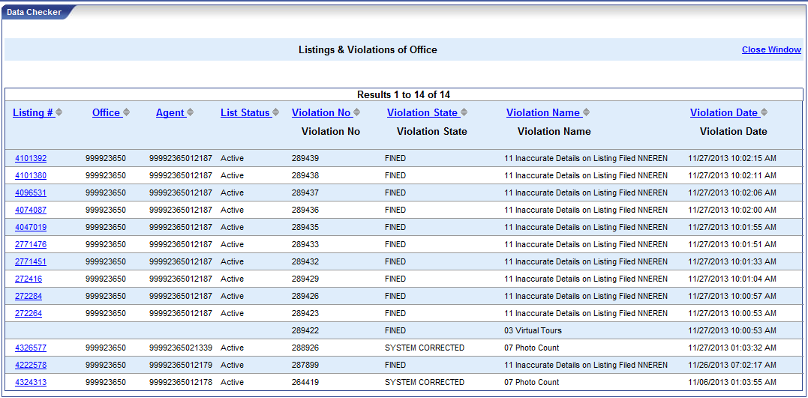Image resolution: width=808 pixels, height=398 pixels.
Task: Open listing 4074087
Action: [30, 210]
